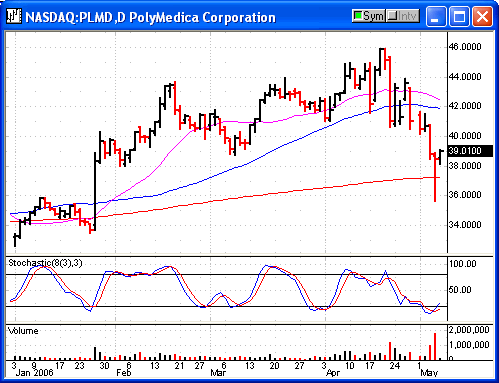Click the 36.0000 price axis label
Image resolution: width=499 pixels, height=383 pixels.
tap(465, 195)
